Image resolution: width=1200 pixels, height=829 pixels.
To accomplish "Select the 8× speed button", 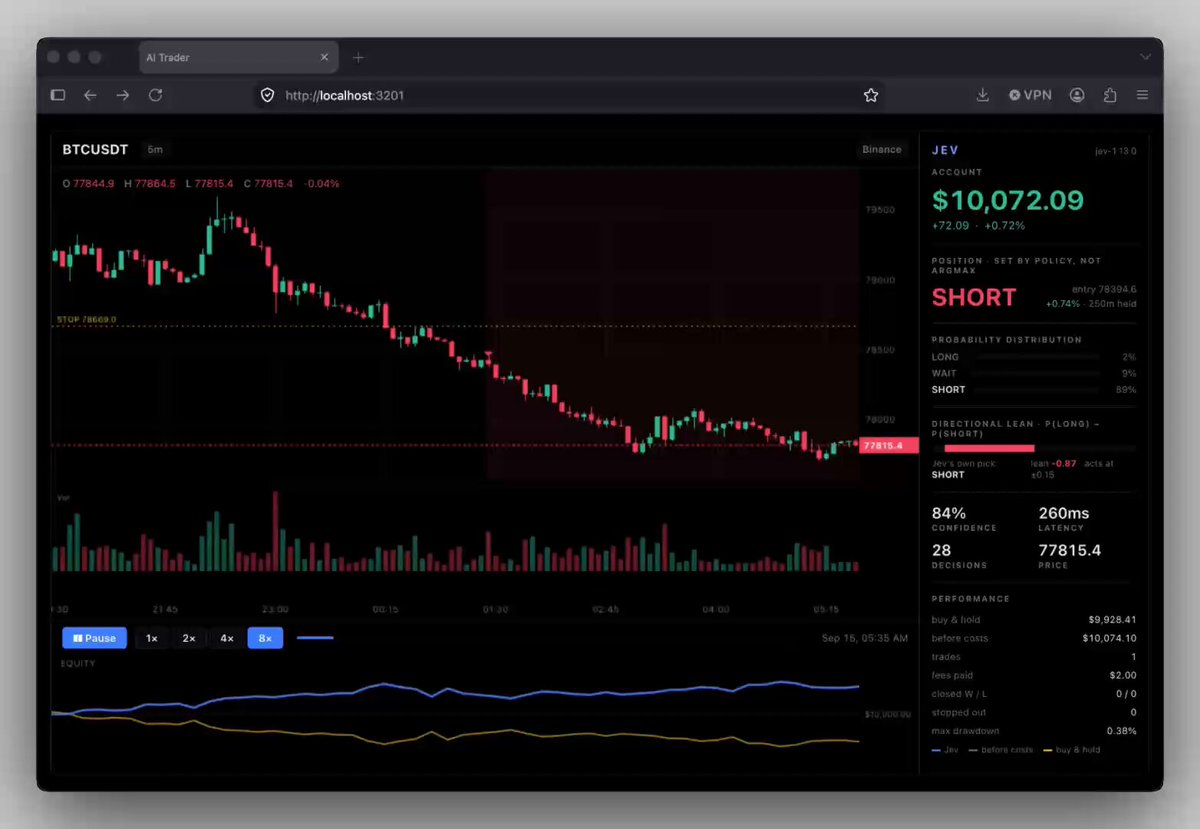I will 265,638.
